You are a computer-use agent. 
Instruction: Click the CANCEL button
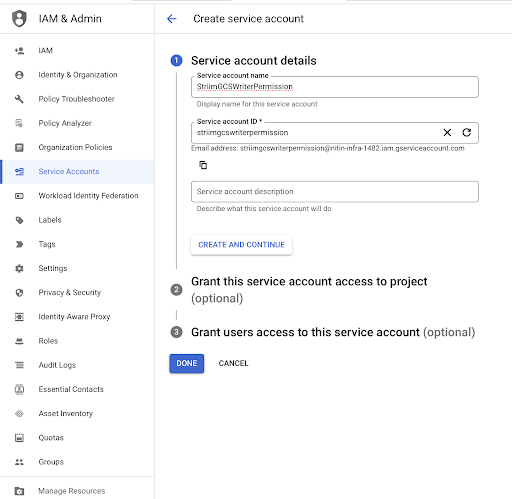[233, 363]
